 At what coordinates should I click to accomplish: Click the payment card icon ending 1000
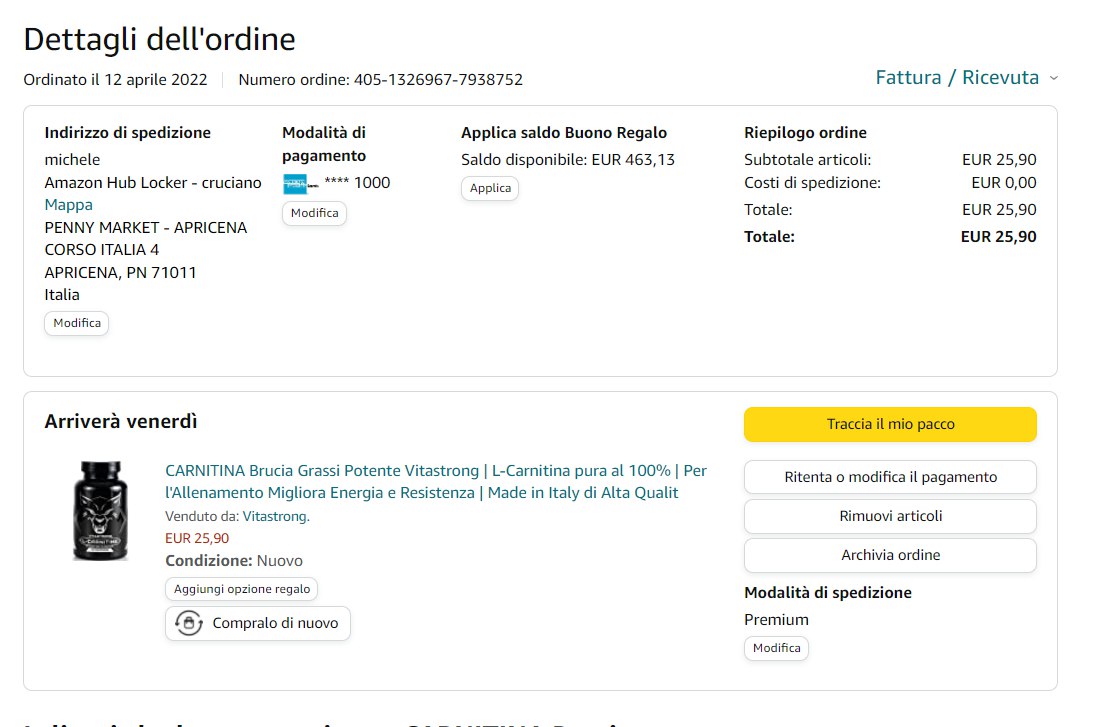[x=301, y=184]
